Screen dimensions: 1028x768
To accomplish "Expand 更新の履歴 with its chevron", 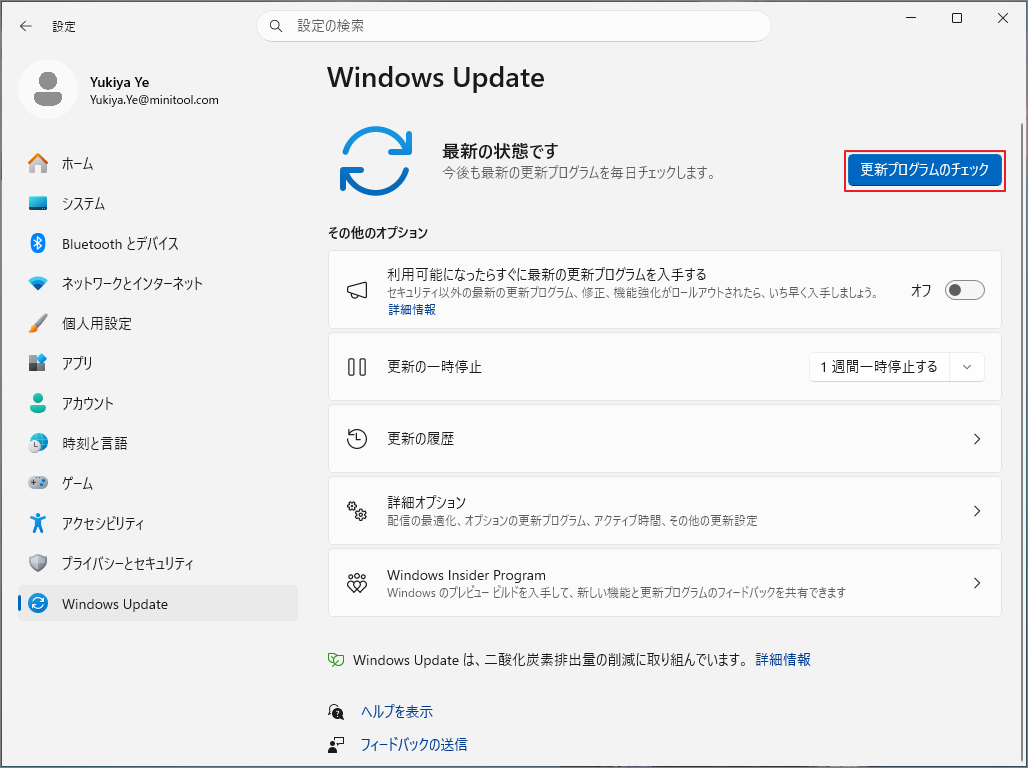I will 977,439.
